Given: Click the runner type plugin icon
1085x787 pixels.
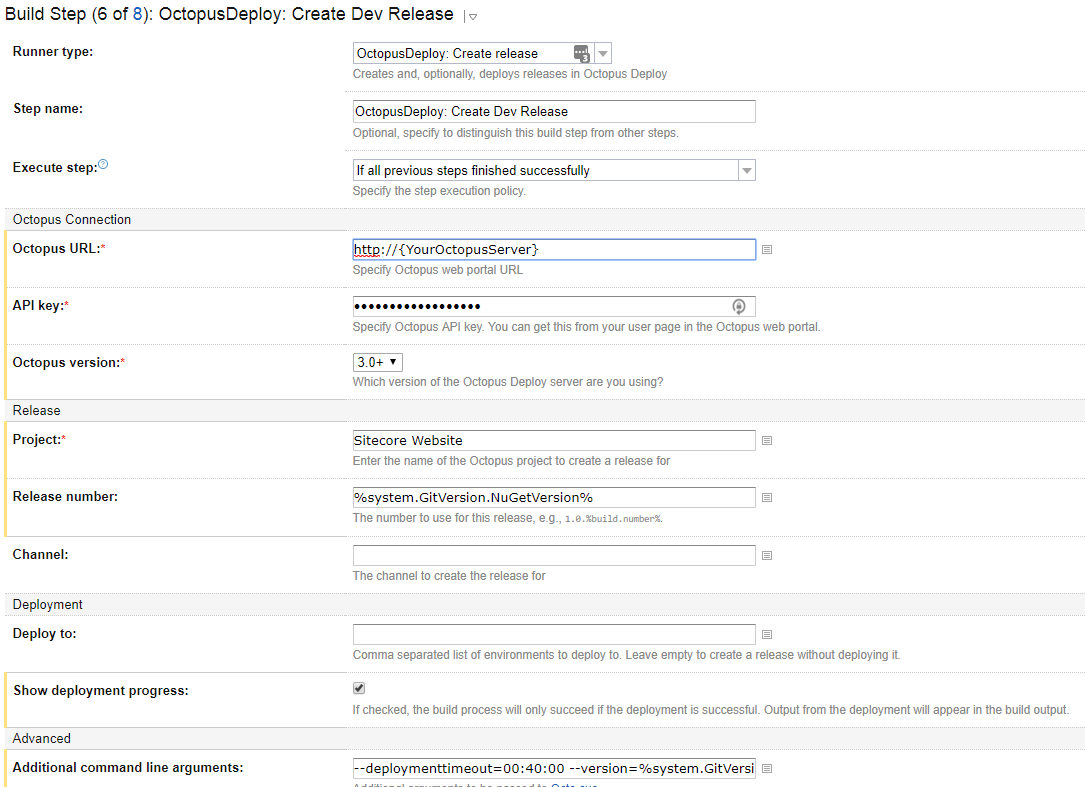Looking at the screenshot, I should coord(582,53).
